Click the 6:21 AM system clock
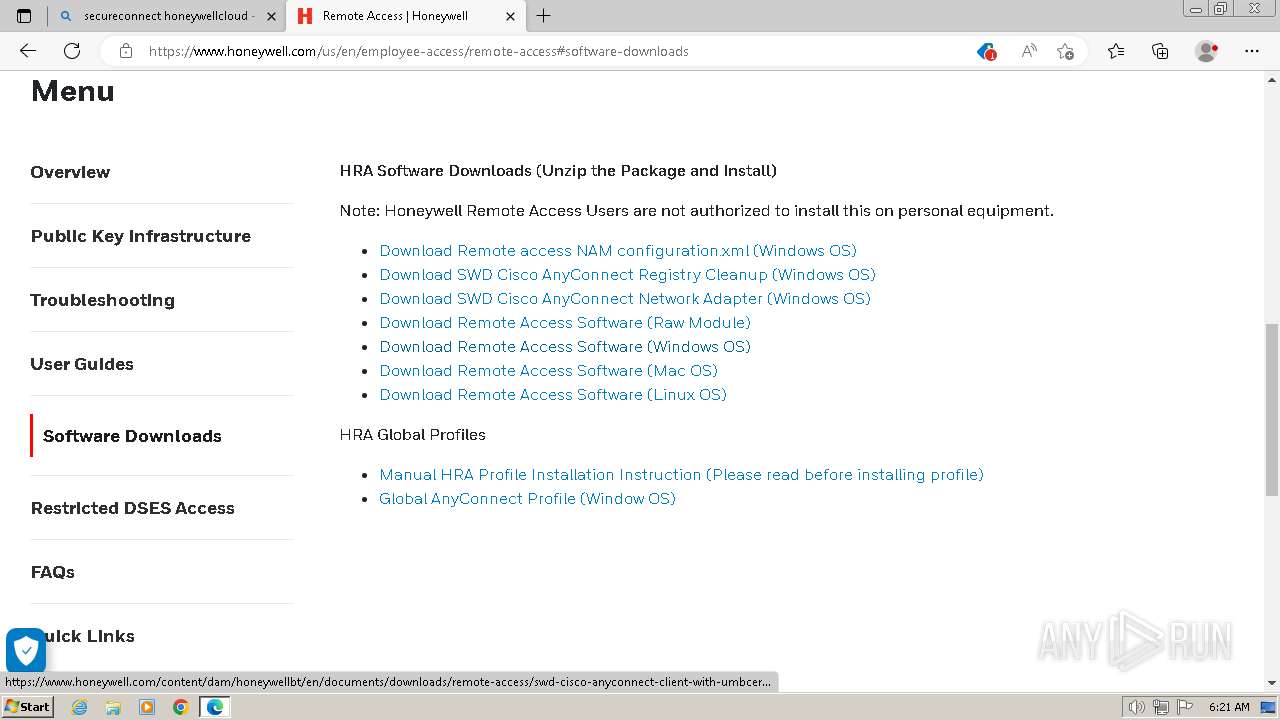Image resolution: width=1280 pixels, height=720 pixels. coord(1229,707)
